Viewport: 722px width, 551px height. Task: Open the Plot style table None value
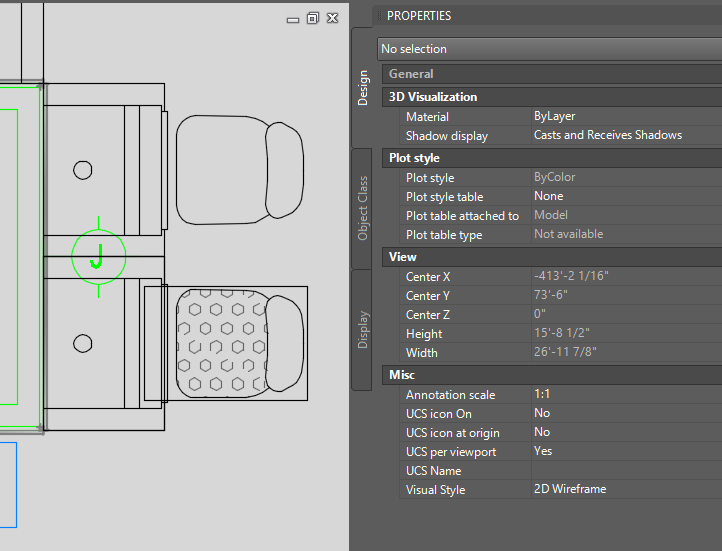click(x=627, y=196)
